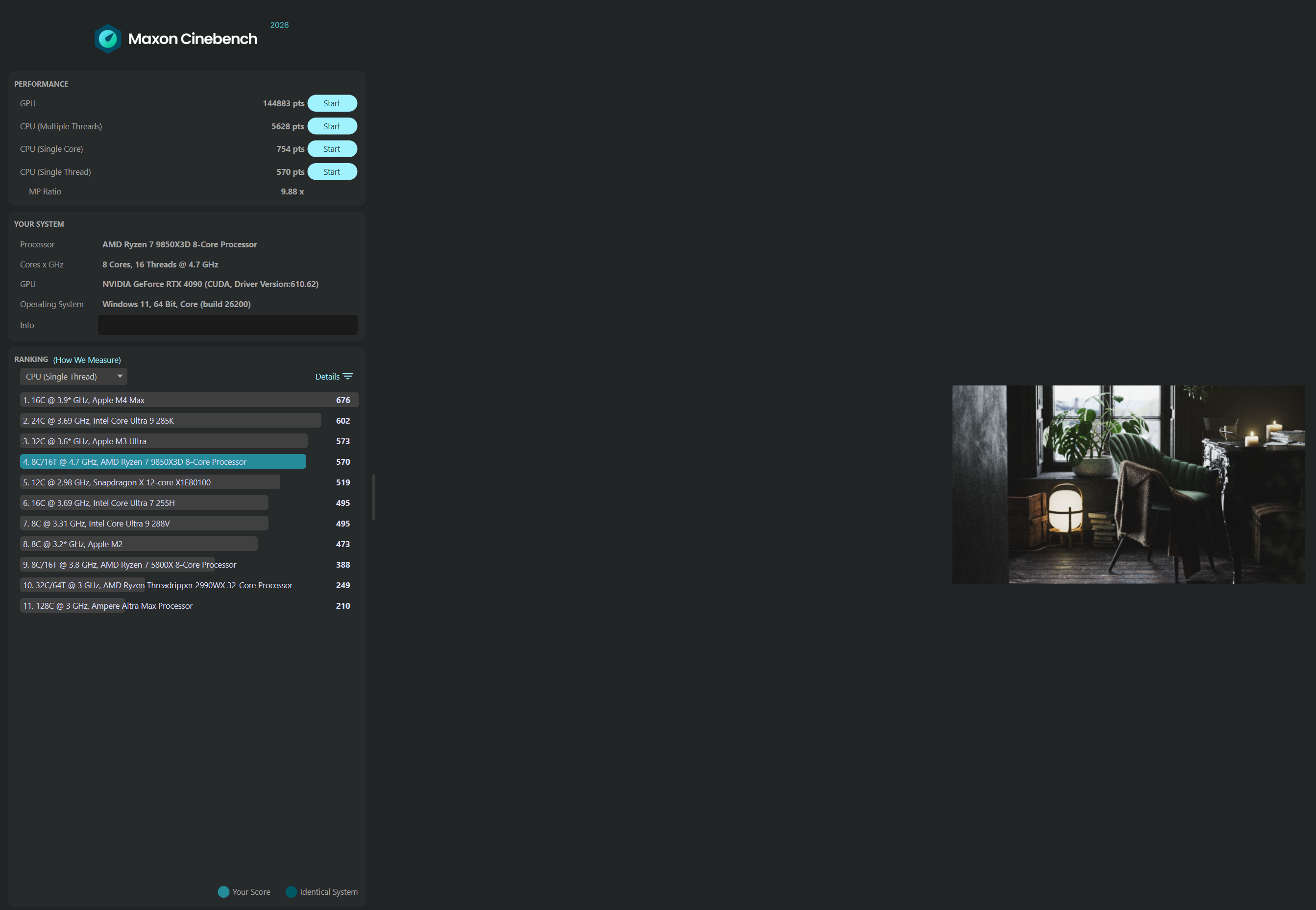Click the MP Ratio value 9.88 x
1316x910 pixels.
click(x=292, y=192)
